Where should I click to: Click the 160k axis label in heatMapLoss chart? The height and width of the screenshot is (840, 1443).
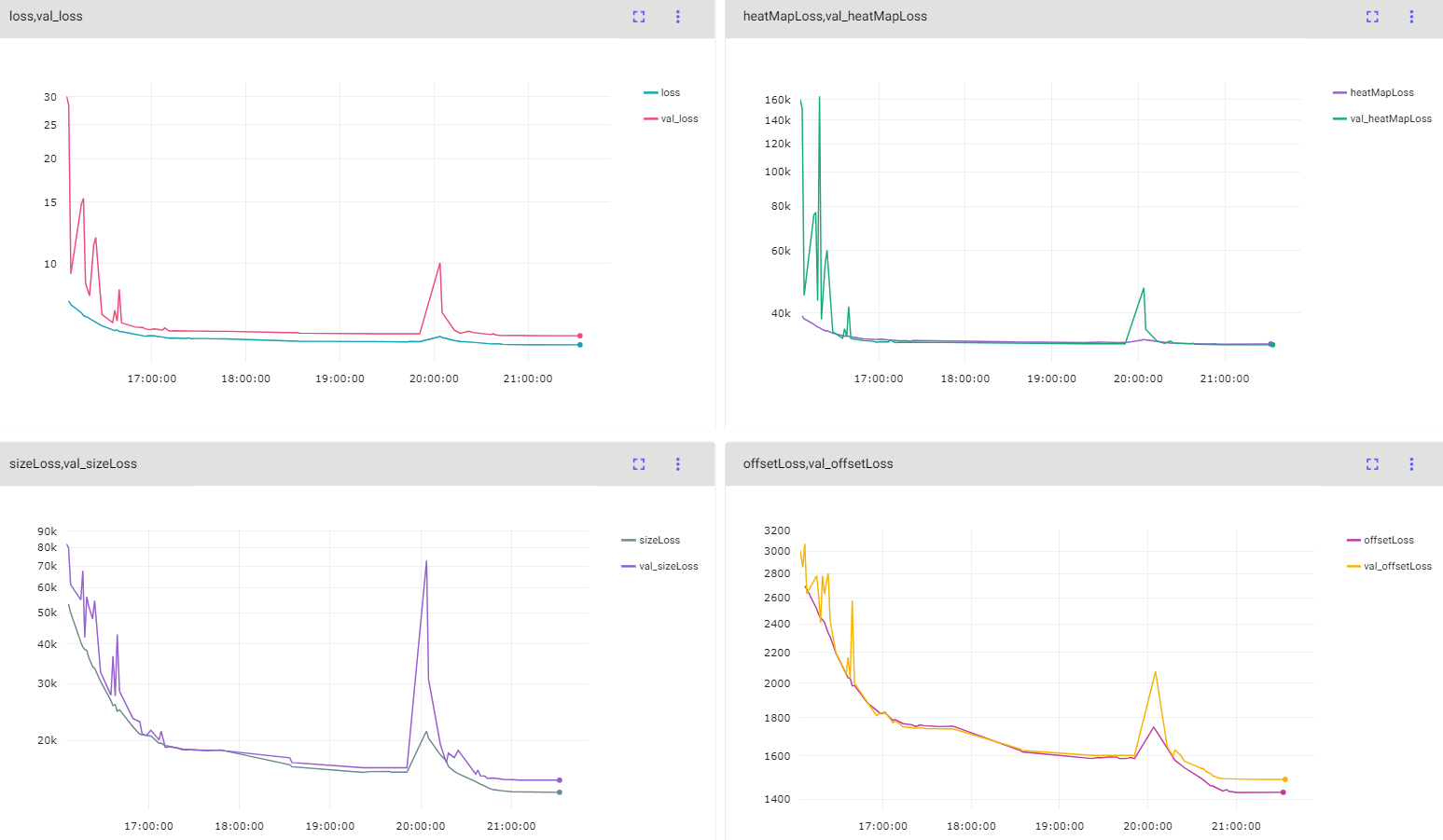tap(777, 100)
